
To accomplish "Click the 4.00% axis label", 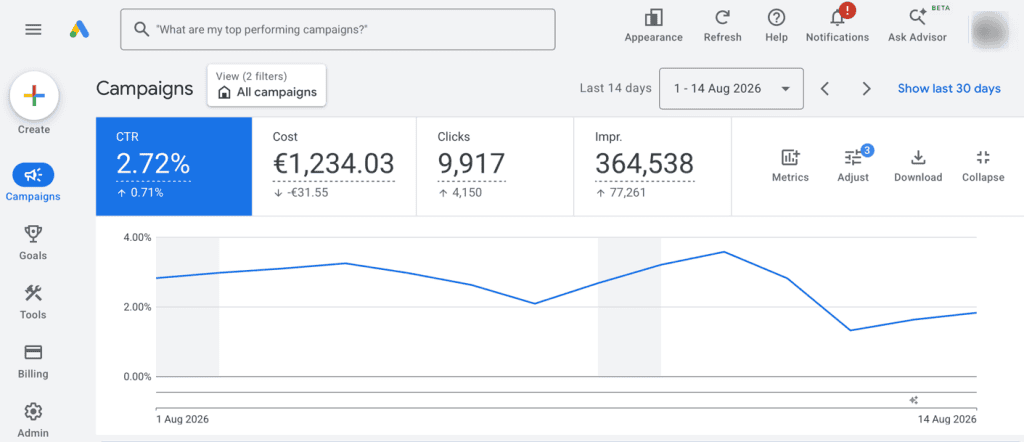I will 137,238.
